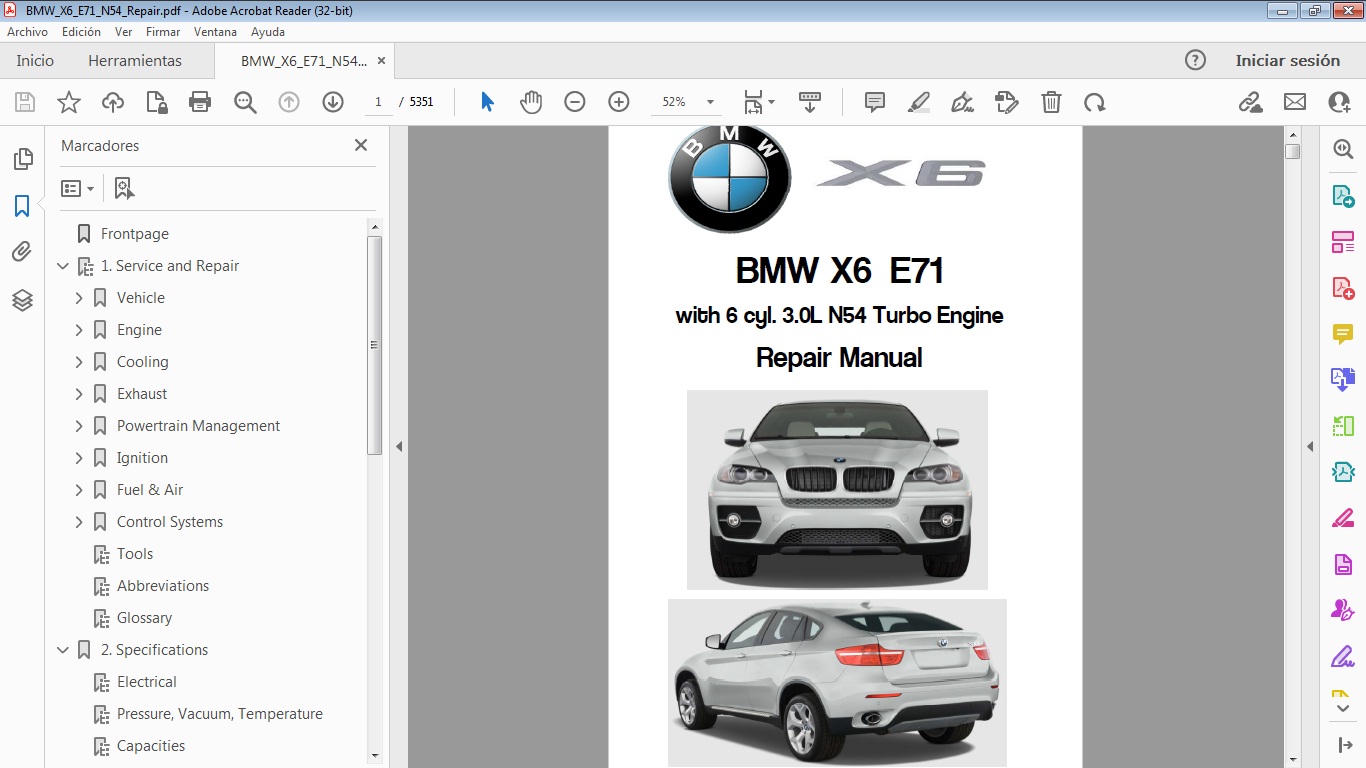The width and height of the screenshot is (1366, 768).
Task: Expand the Fuel & Air bookmark
Action: click(x=79, y=490)
